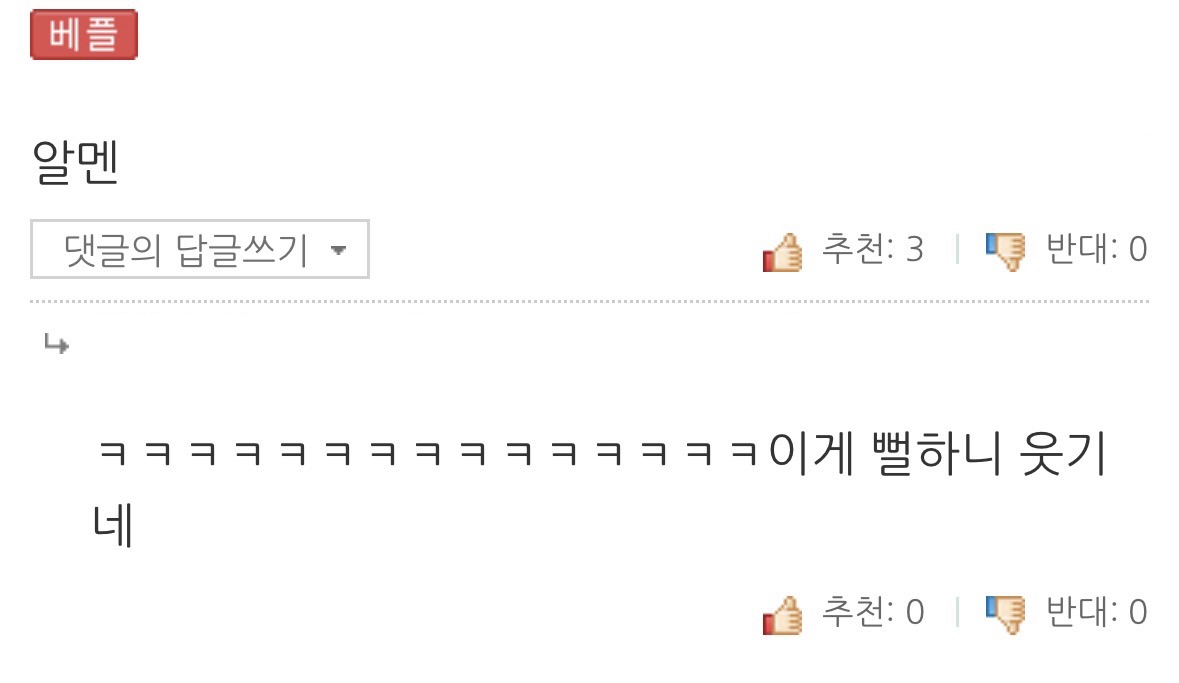Click the dotted divider below the 알멘 comment

(590, 301)
